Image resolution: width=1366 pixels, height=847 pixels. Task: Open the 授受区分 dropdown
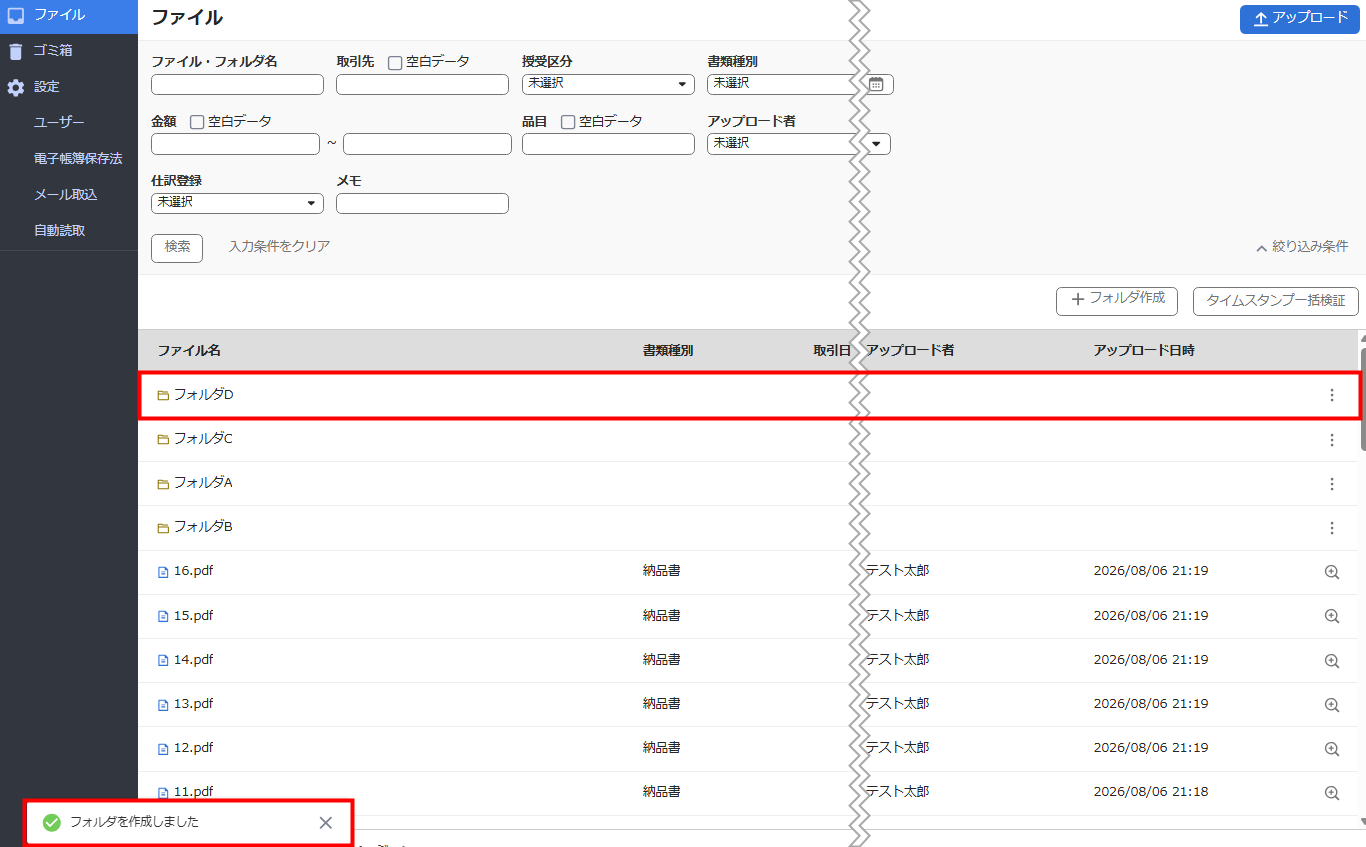[x=608, y=84]
